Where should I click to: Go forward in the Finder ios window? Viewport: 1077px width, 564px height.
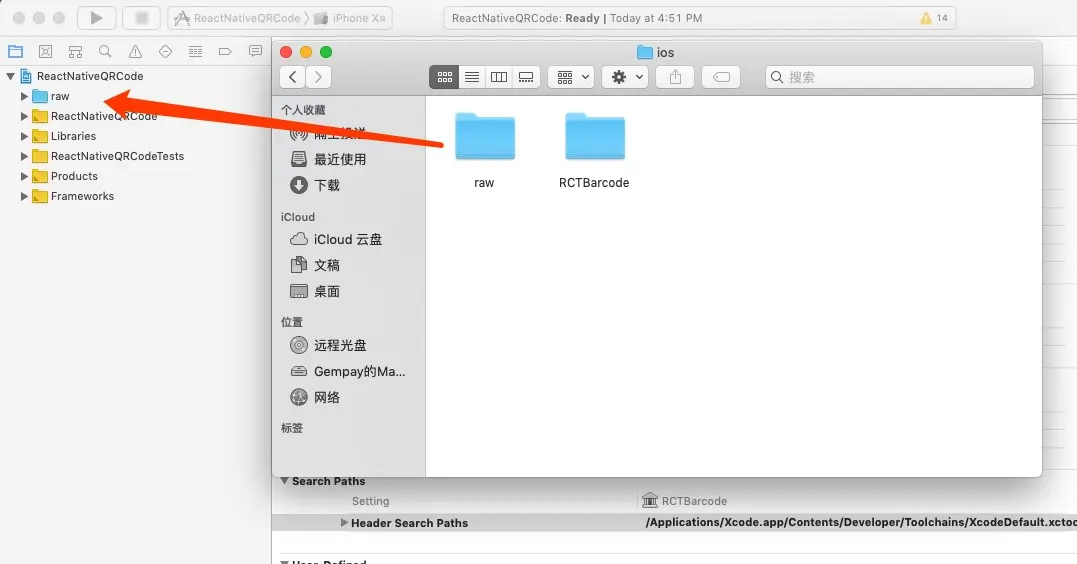318,77
